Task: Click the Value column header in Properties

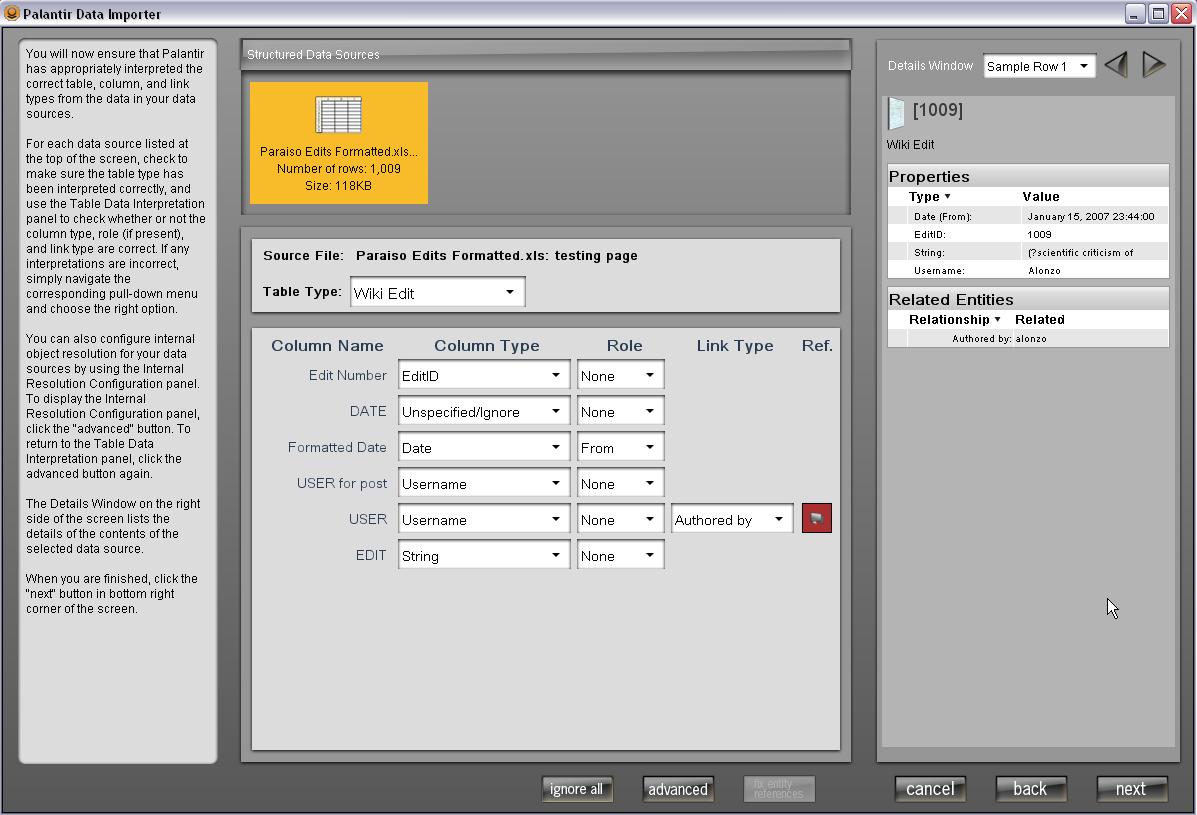Action: click(1041, 197)
